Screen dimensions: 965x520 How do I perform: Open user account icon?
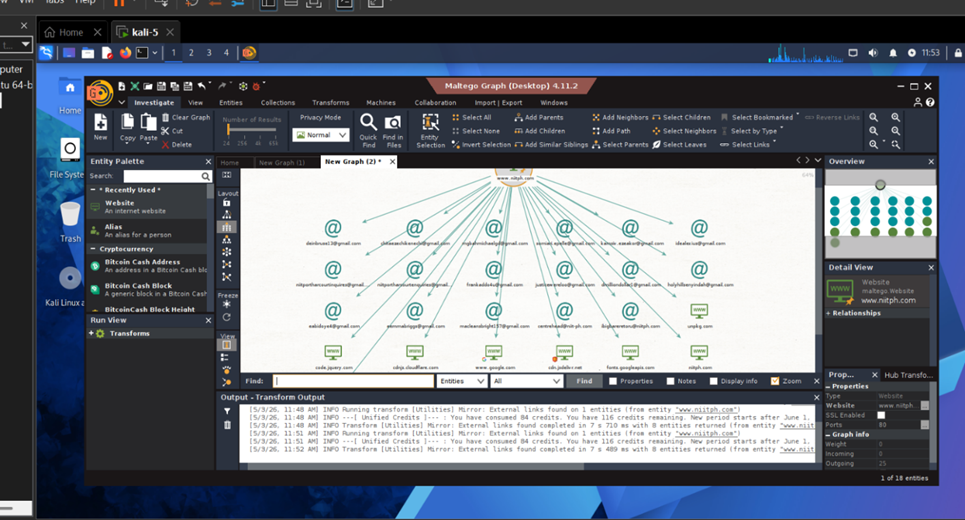918,102
